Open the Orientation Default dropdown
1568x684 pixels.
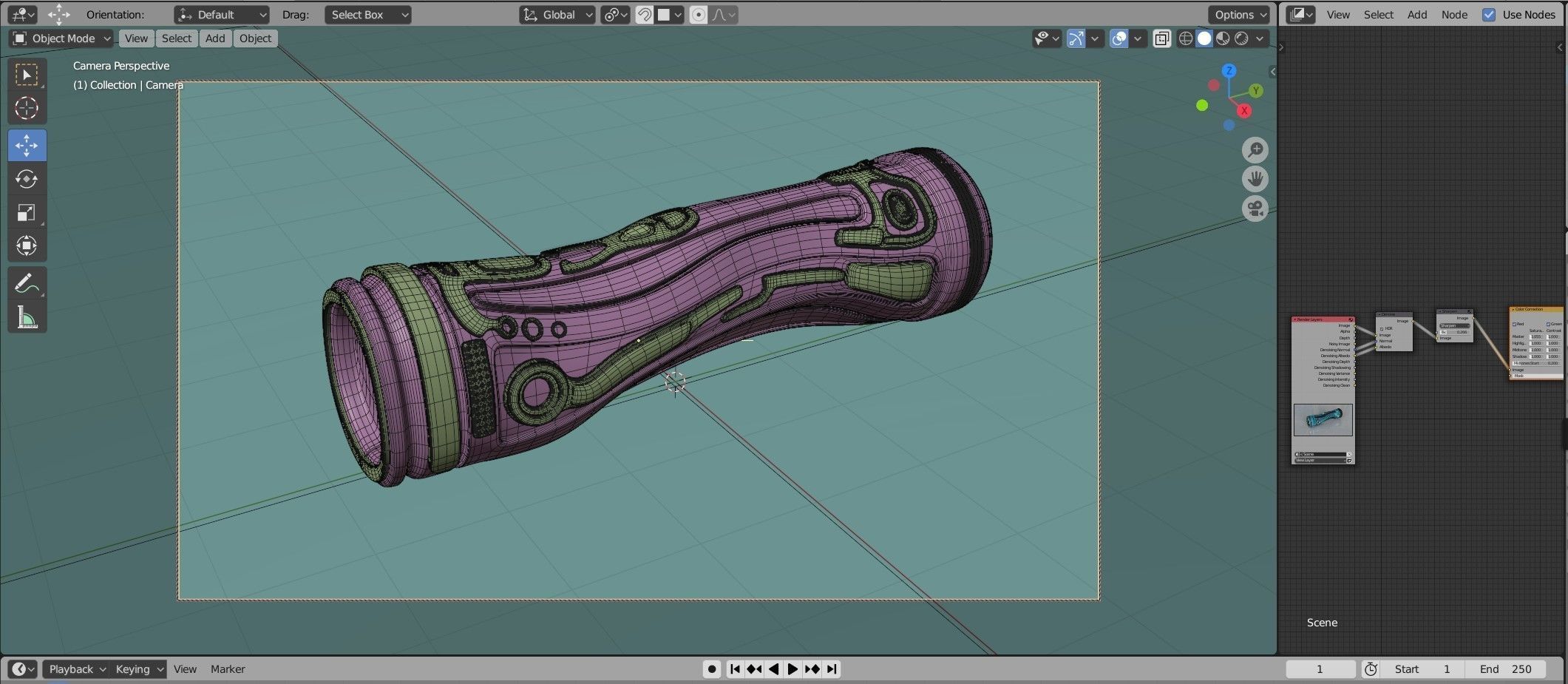[222, 14]
